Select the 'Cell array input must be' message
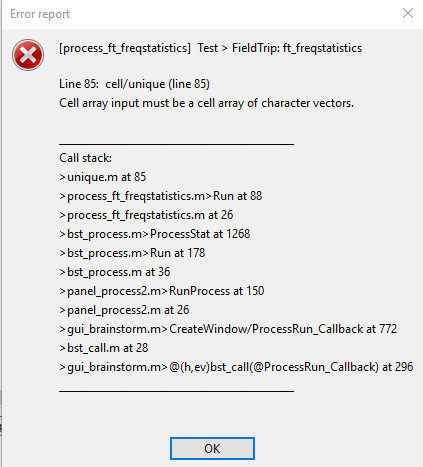423x467 pixels. [206, 103]
